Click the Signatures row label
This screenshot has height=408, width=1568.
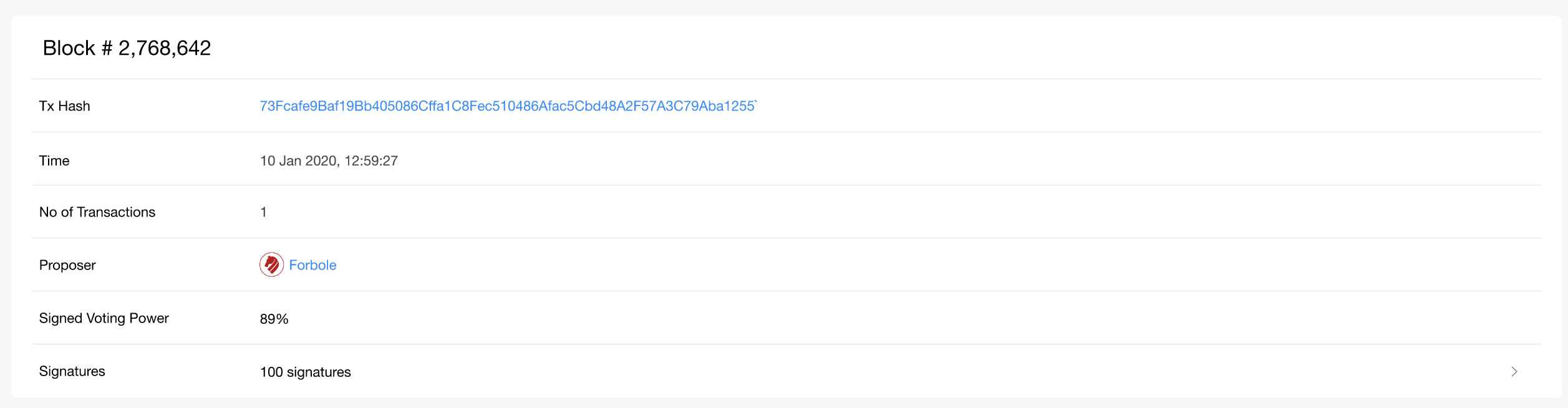click(x=72, y=371)
